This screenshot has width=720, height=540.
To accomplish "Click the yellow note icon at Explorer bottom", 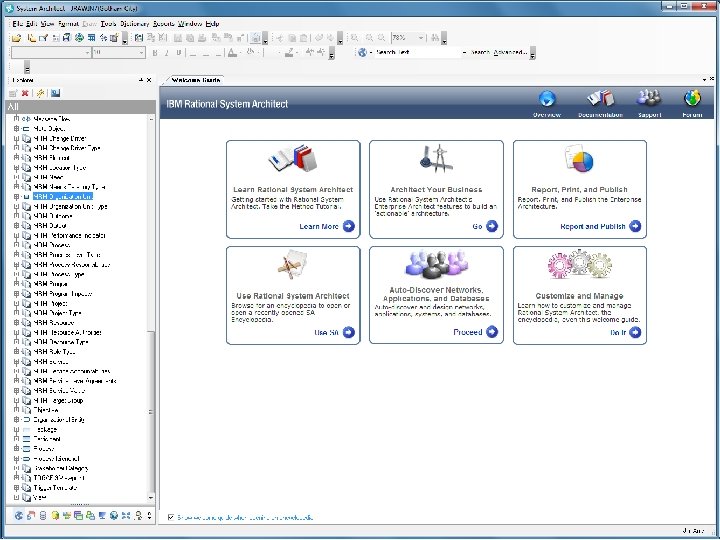I will 55,515.
